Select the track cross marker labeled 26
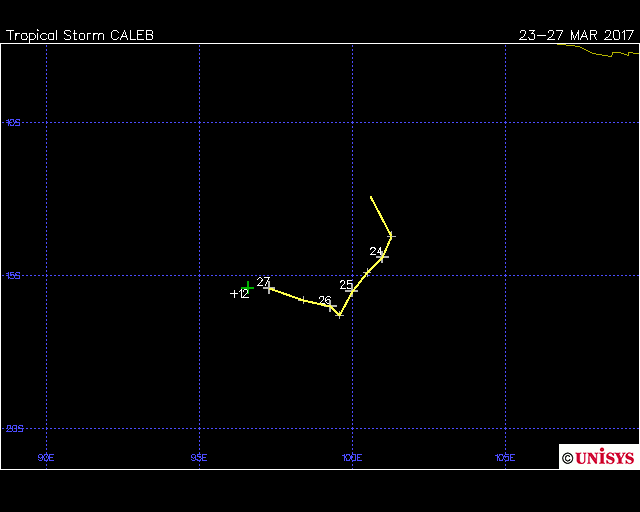The width and height of the screenshot is (640, 512). coord(331,306)
